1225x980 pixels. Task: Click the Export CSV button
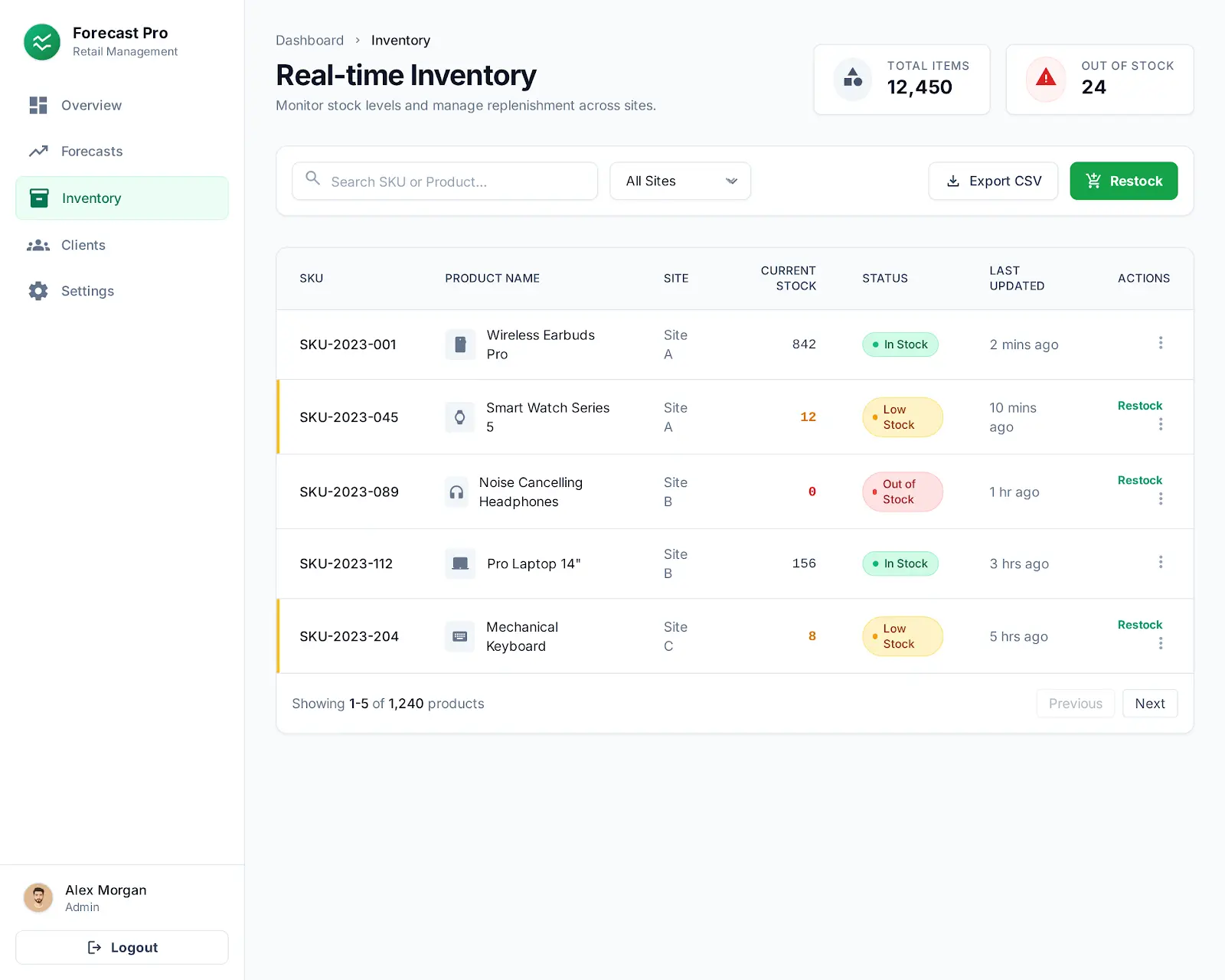point(993,181)
